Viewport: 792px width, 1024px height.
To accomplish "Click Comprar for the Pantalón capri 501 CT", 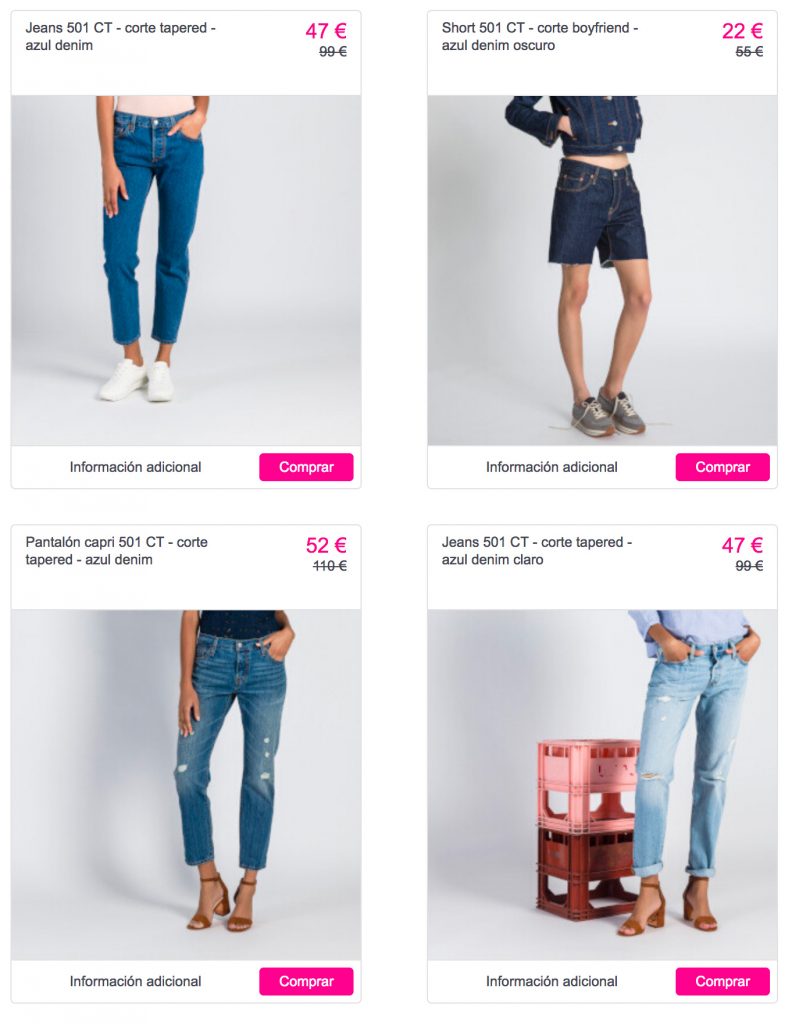I will [306, 981].
